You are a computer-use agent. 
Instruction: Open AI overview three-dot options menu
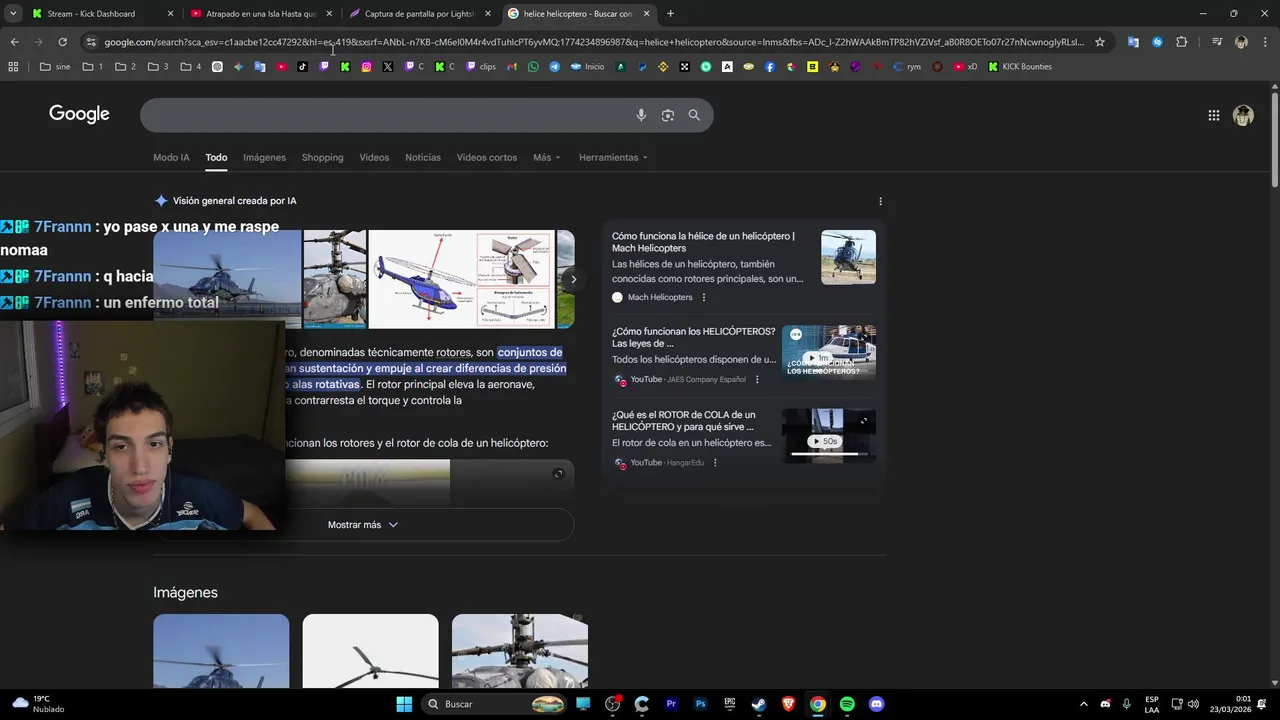[x=880, y=201]
